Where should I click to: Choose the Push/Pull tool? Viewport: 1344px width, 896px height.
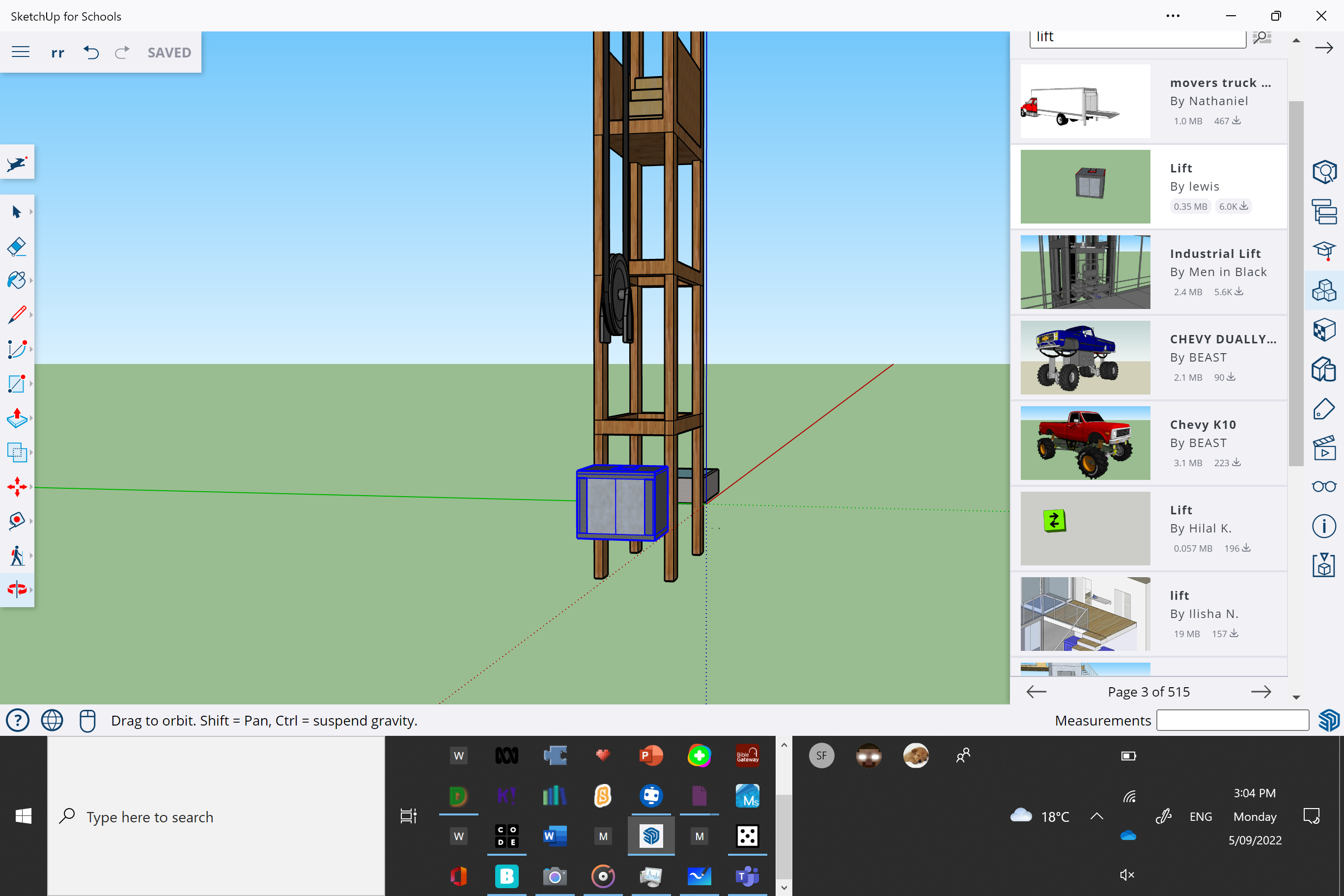pyautogui.click(x=18, y=419)
